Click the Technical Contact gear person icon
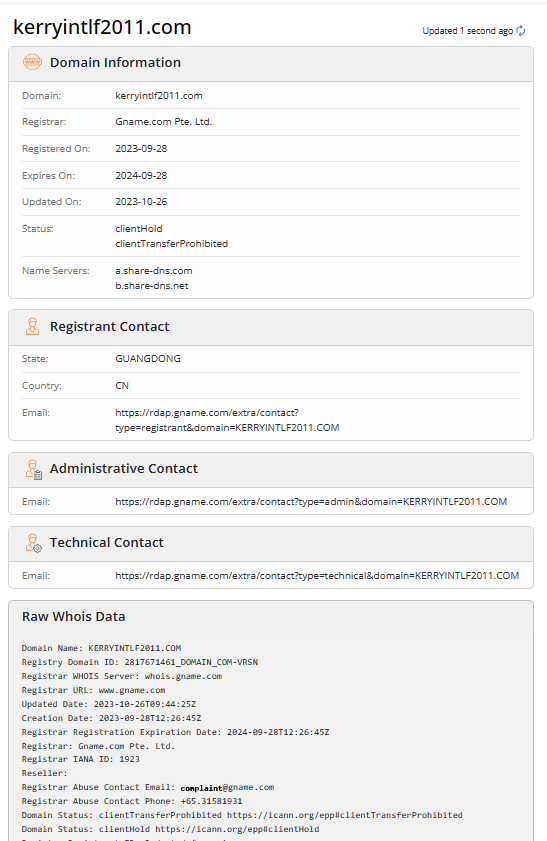Viewport: 547px width, 841px height. (x=33, y=543)
